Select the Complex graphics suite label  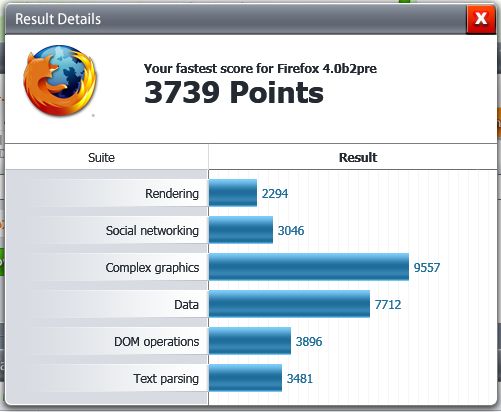(x=152, y=268)
